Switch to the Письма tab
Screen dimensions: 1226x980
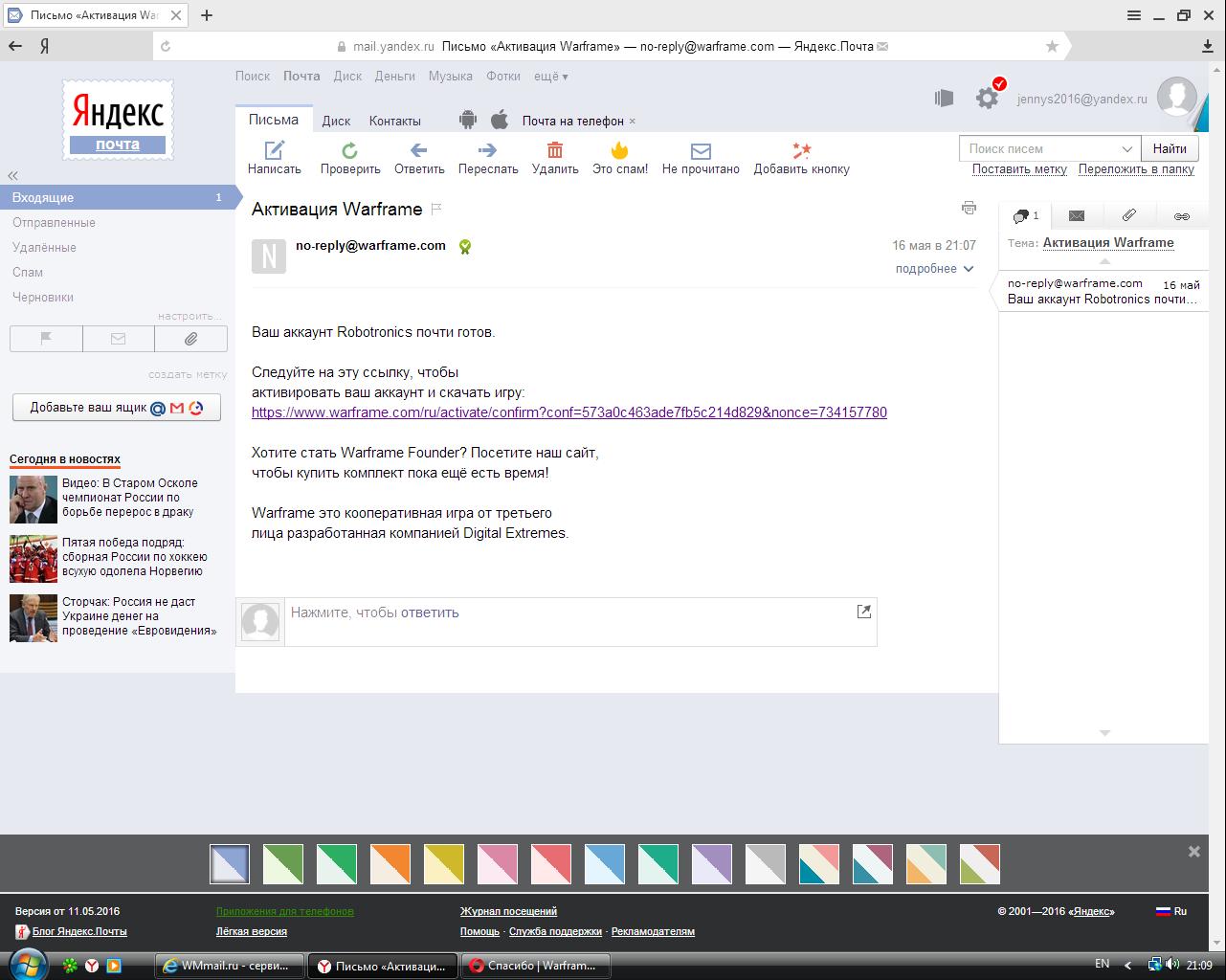(x=274, y=120)
